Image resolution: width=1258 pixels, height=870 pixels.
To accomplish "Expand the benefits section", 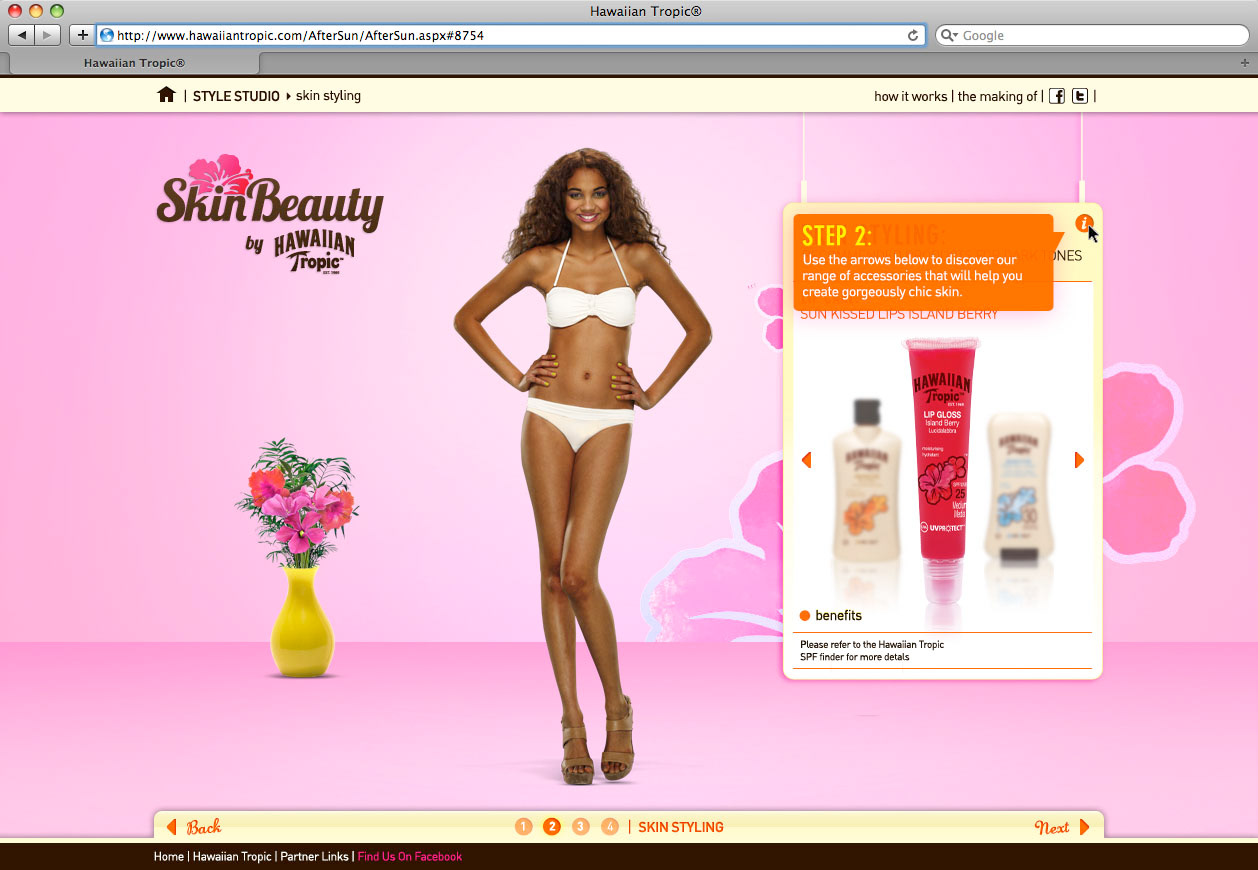I will point(830,615).
